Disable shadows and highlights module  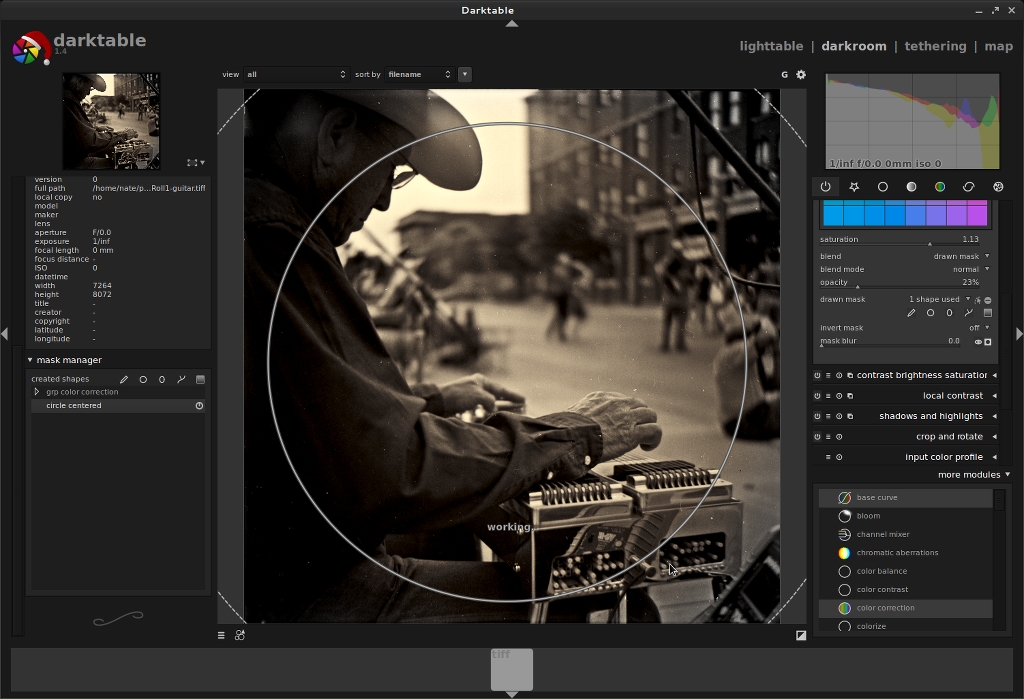pos(817,416)
